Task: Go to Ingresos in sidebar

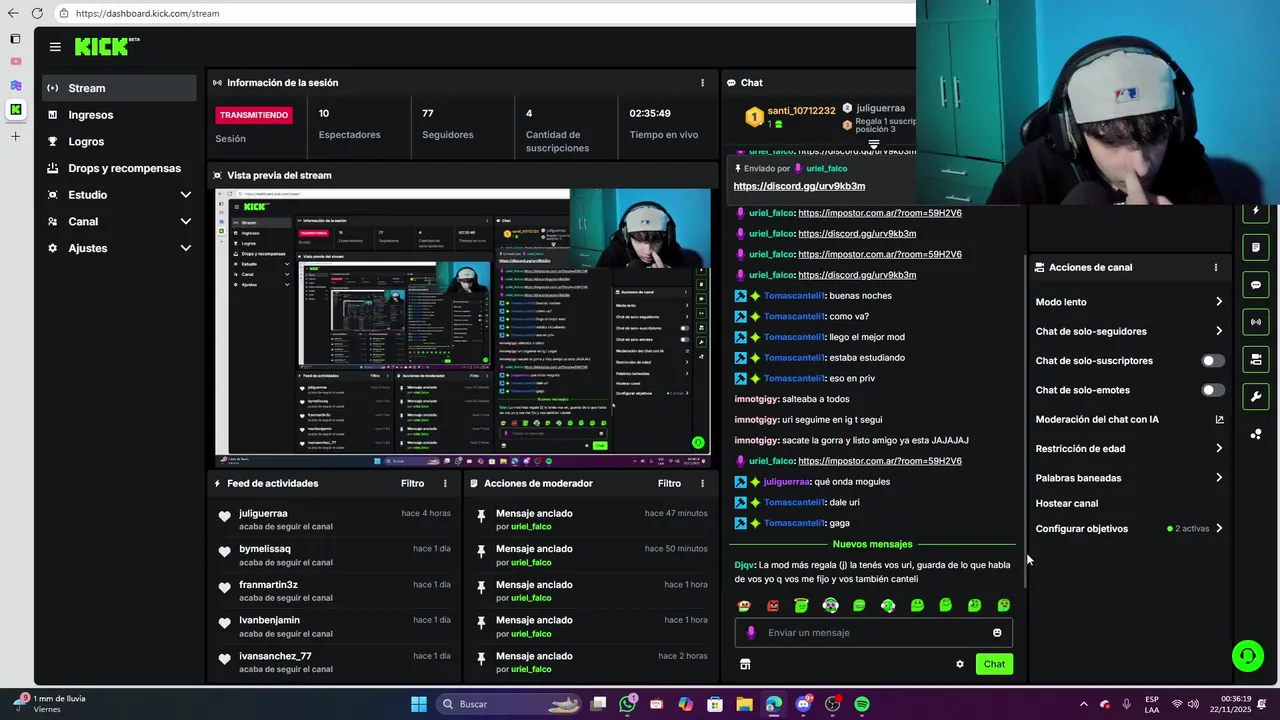Action: pos(119,115)
